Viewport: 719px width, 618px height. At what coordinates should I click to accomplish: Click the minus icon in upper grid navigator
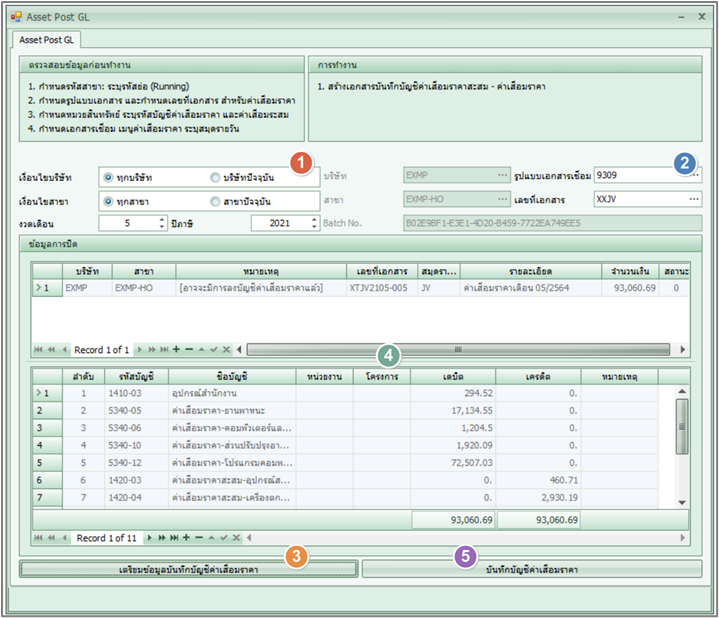pos(187,350)
